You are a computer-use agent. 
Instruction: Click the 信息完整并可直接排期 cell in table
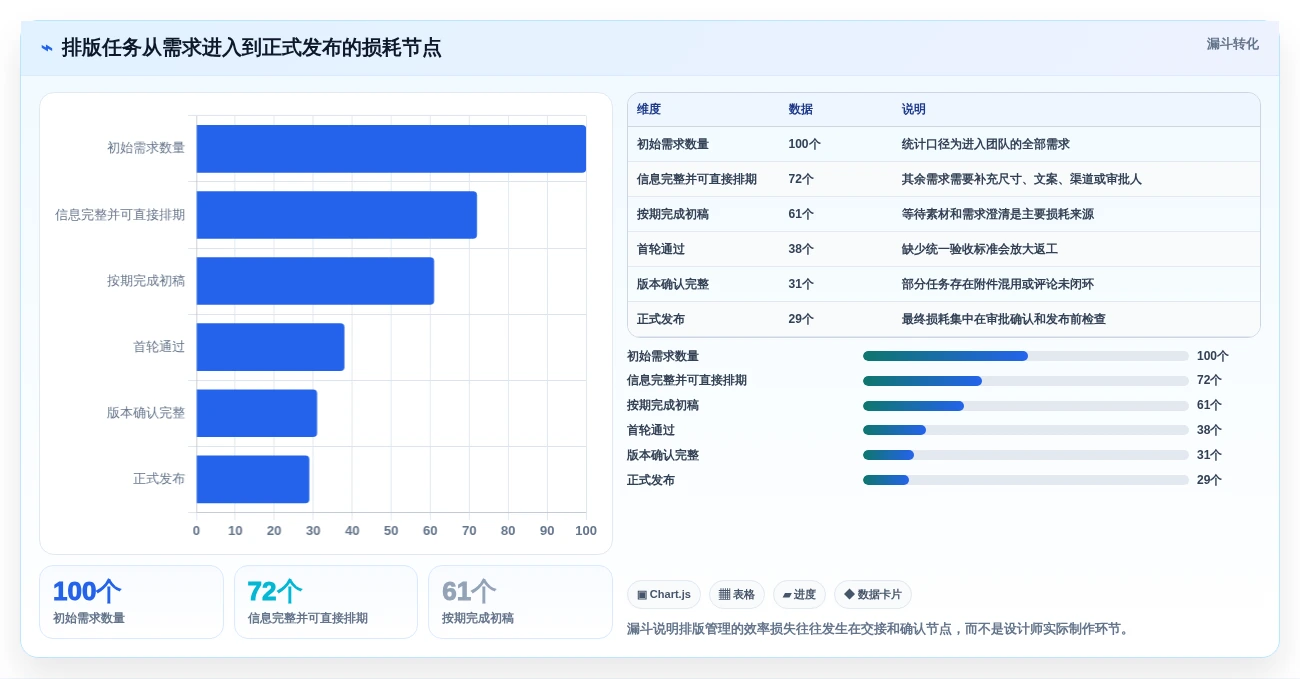[x=697, y=179]
